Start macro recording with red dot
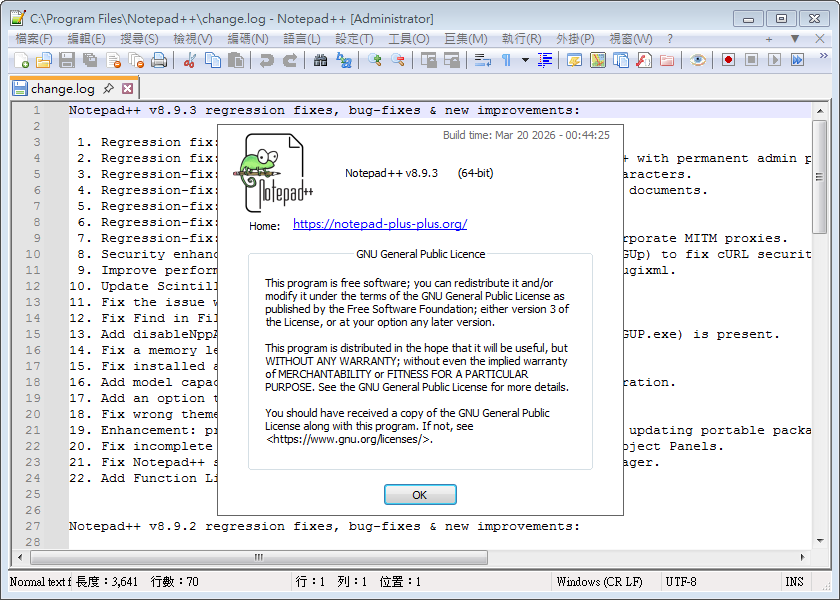This screenshot has height=600, width=840. coord(728,60)
